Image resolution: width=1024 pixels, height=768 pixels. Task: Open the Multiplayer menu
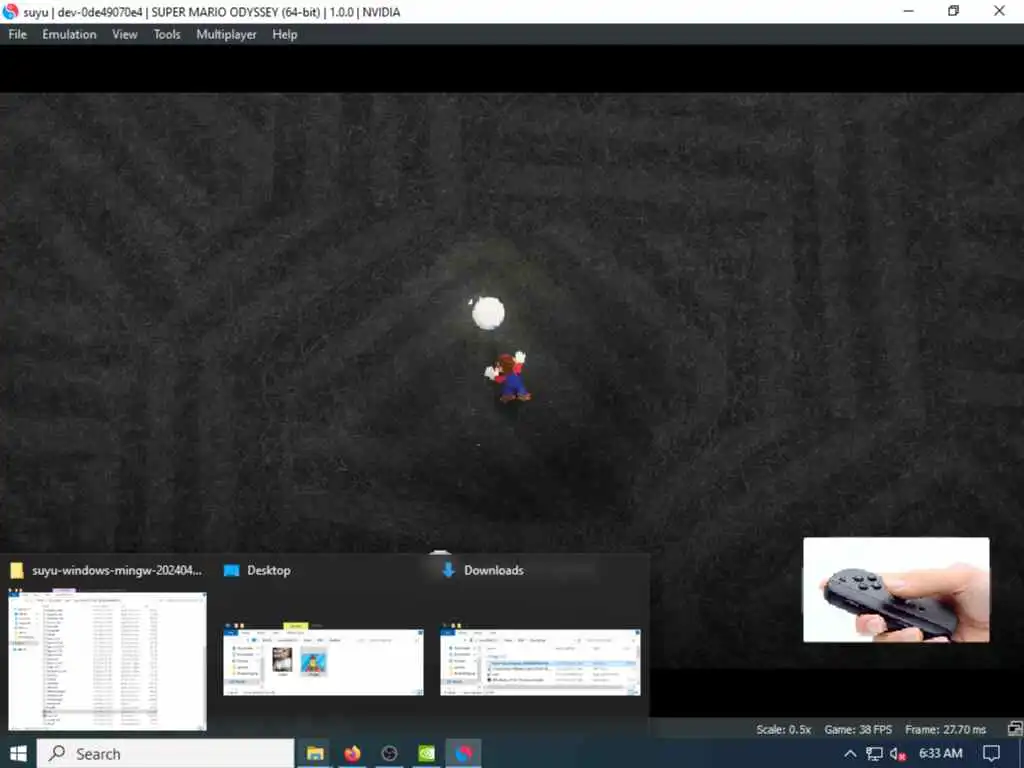(227, 35)
